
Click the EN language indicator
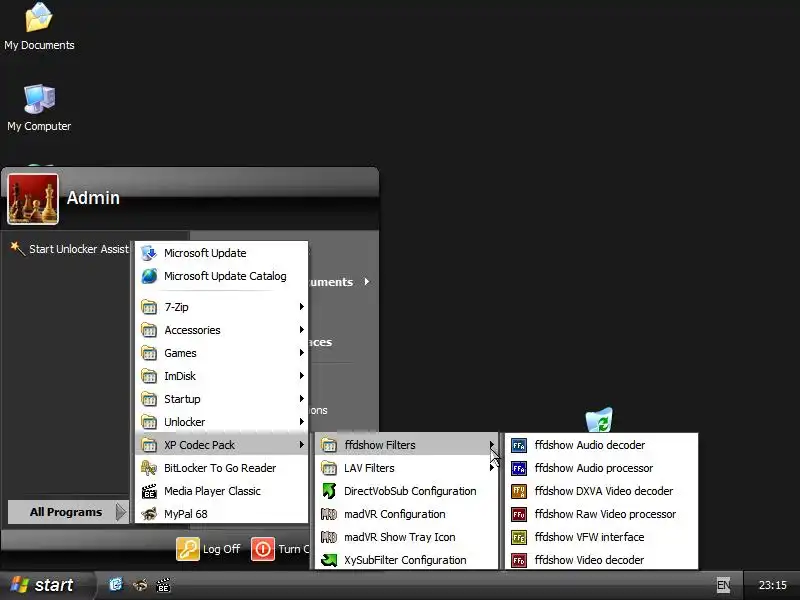coord(723,585)
